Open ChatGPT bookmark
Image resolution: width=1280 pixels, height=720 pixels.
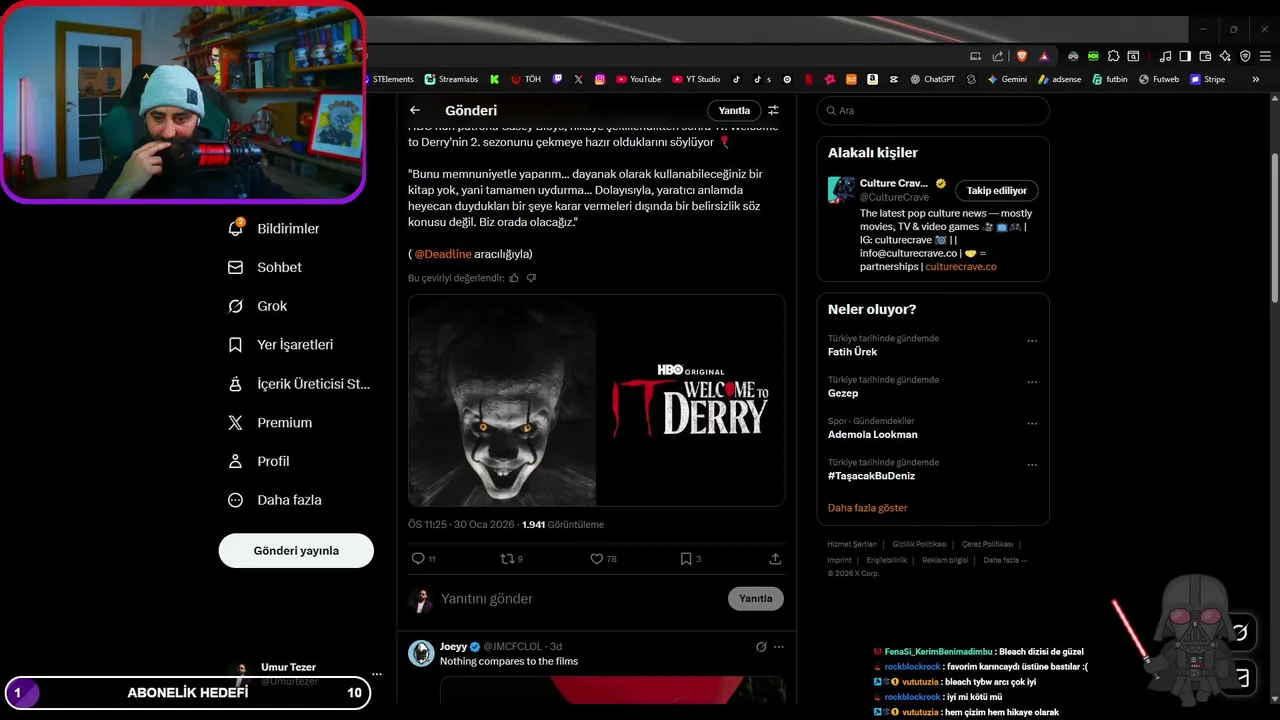[x=931, y=79]
